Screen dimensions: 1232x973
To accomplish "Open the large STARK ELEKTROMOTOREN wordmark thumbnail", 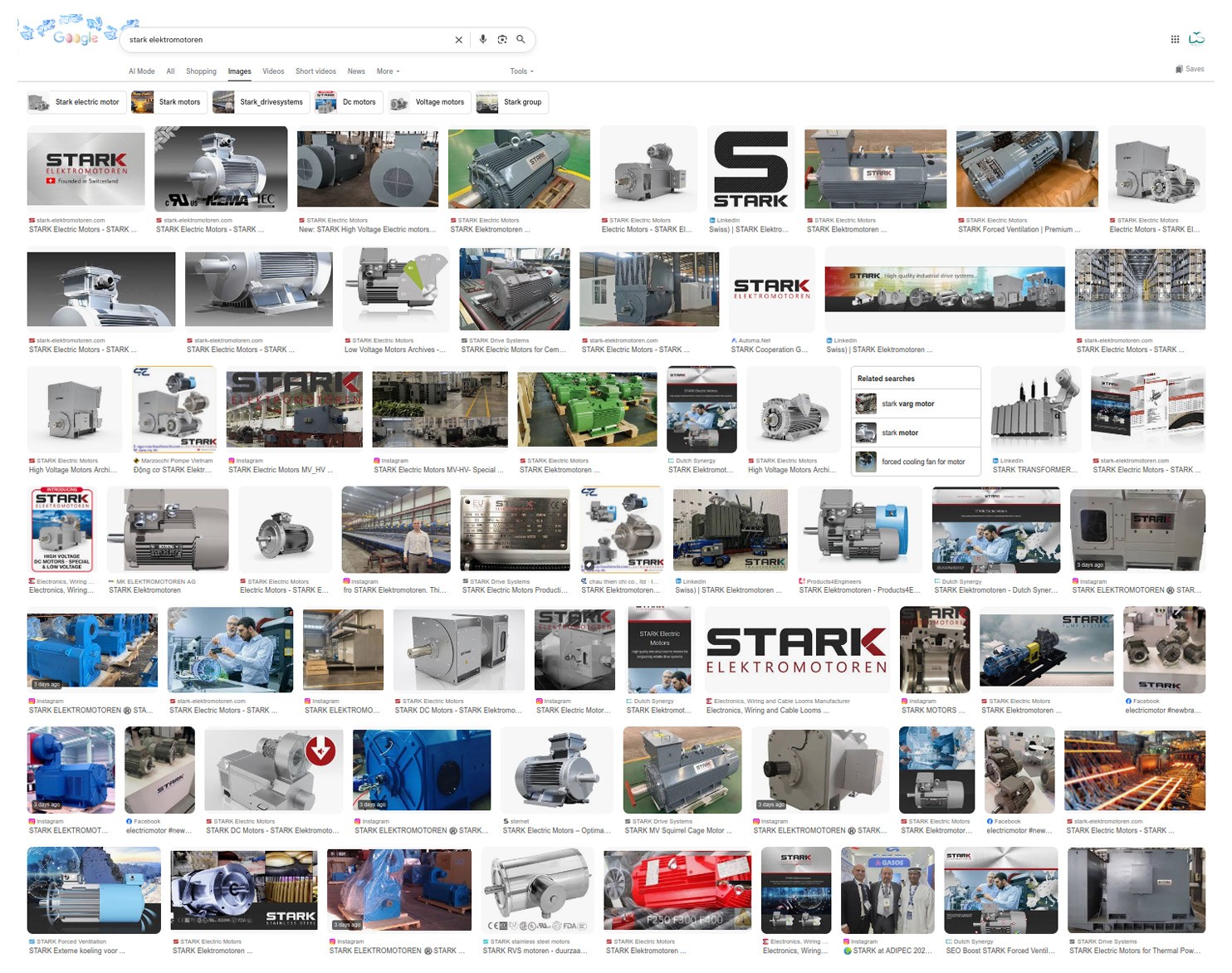I will (x=797, y=650).
